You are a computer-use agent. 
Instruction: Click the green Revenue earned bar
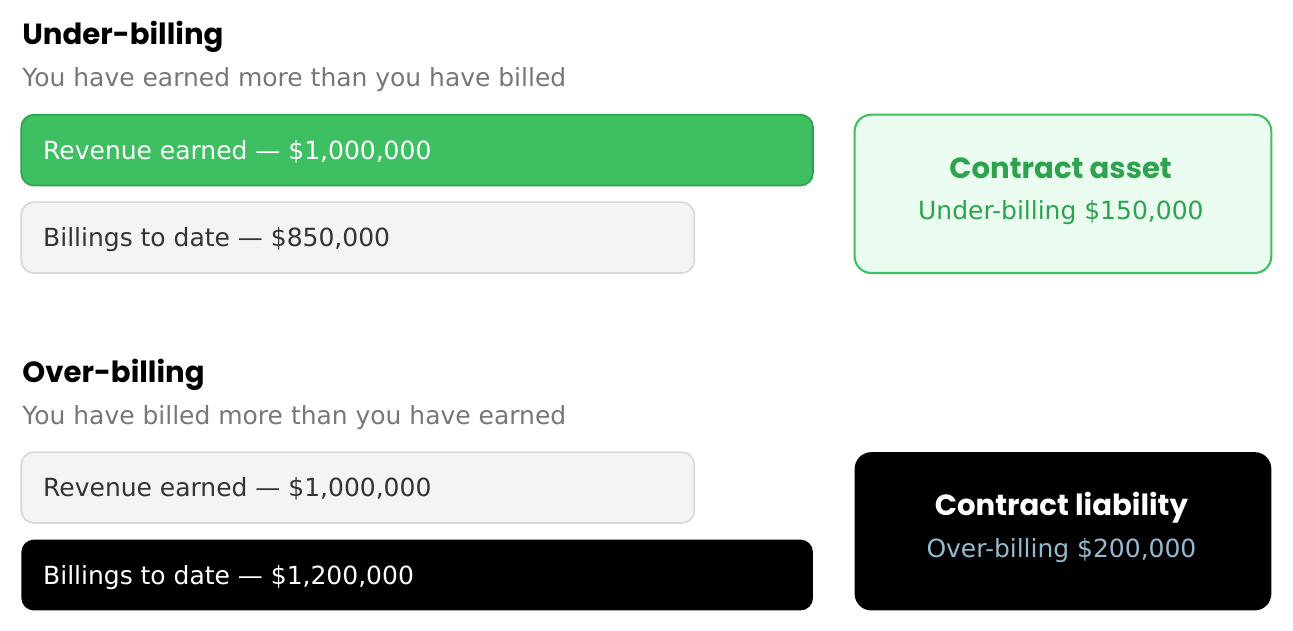pyautogui.click(x=417, y=150)
